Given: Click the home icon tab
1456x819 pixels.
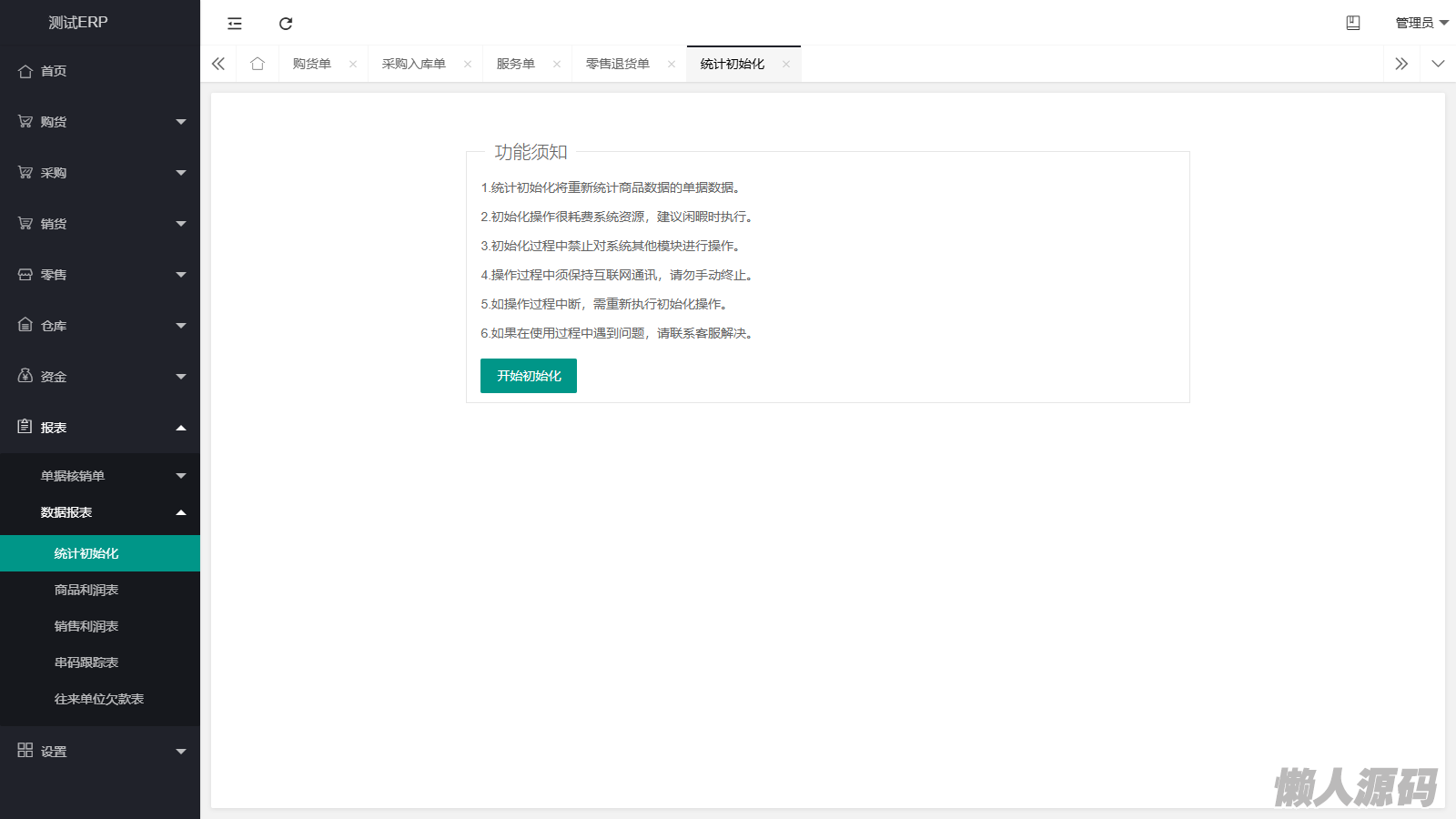Looking at the screenshot, I should tap(258, 64).
